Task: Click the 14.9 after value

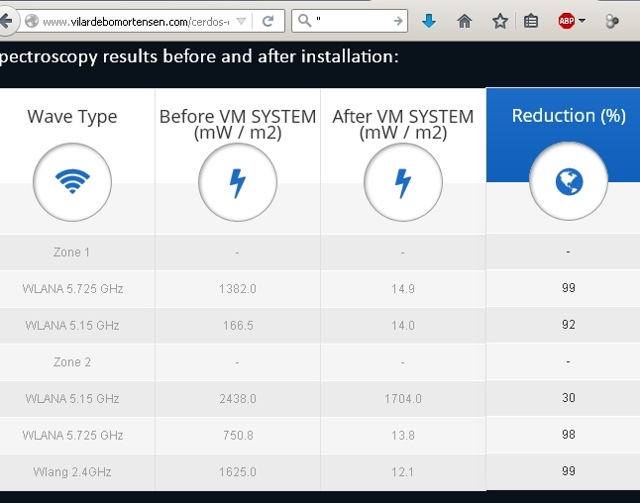Action: (403, 289)
